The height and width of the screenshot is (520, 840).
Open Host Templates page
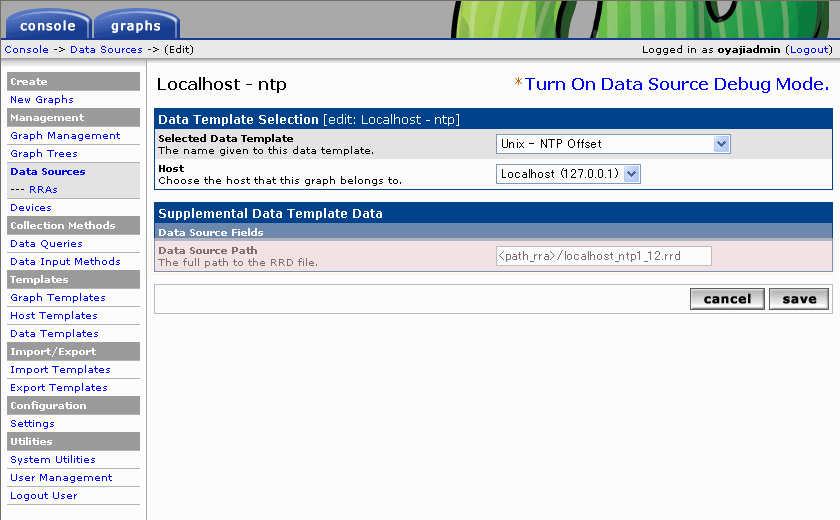click(54, 316)
